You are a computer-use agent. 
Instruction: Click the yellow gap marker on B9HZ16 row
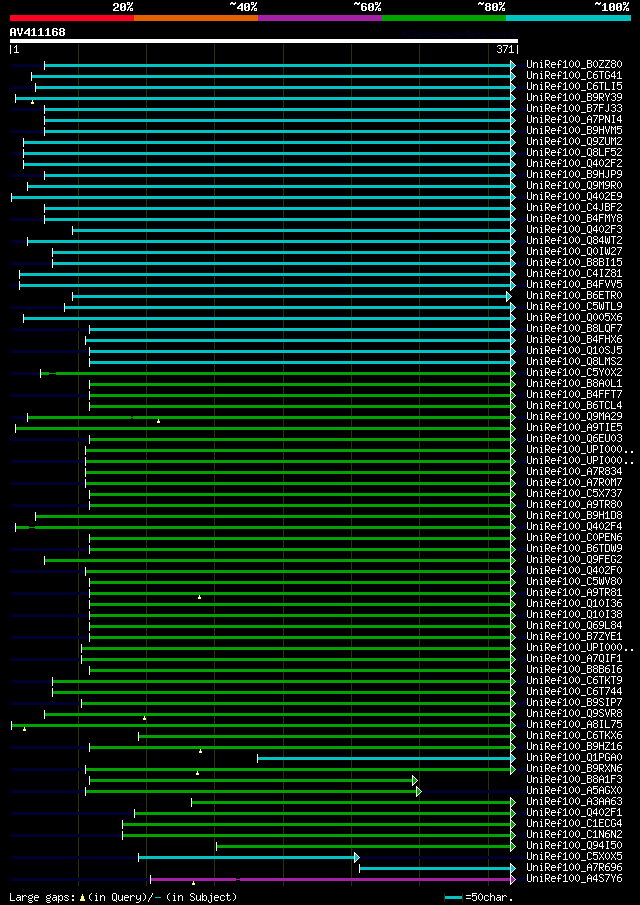click(x=200, y=751)
